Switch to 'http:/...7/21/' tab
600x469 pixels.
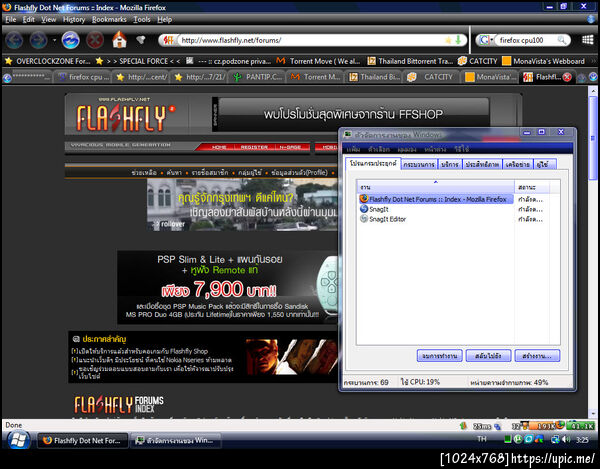tap(200, 77)
